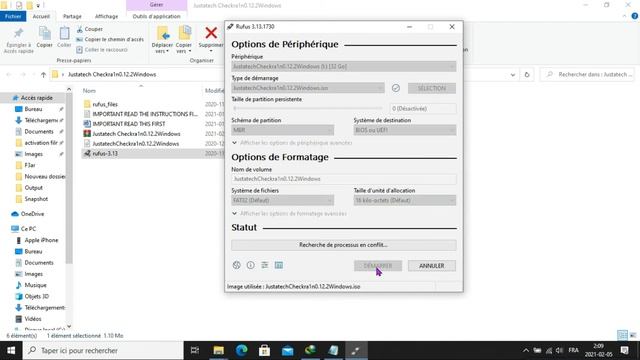Open the Système de fichiers dropdown
640x360 pixels.
click(282, 200)
